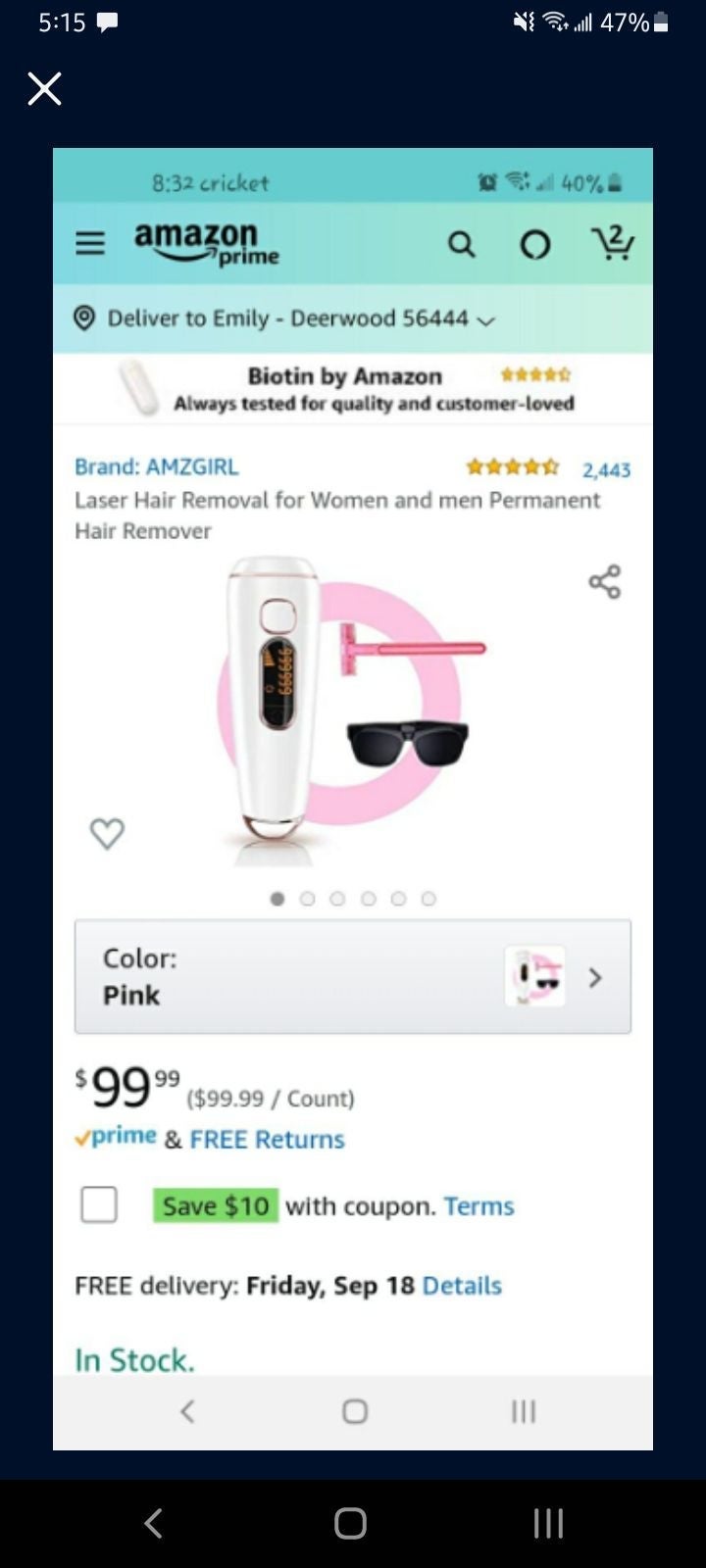Image resolution: width=706 pixels, height=1568 pixels.
Task: Open the 2,443 ratings count
Action: [x=606, y=470]
